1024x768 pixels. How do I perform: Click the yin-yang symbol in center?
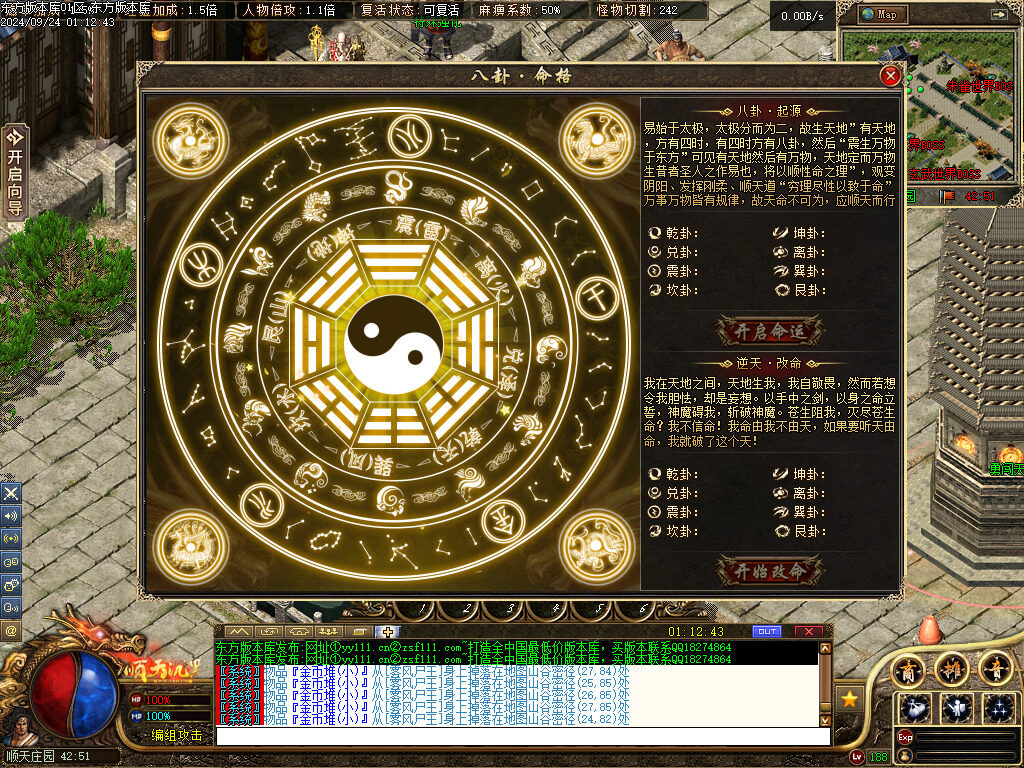394,344
